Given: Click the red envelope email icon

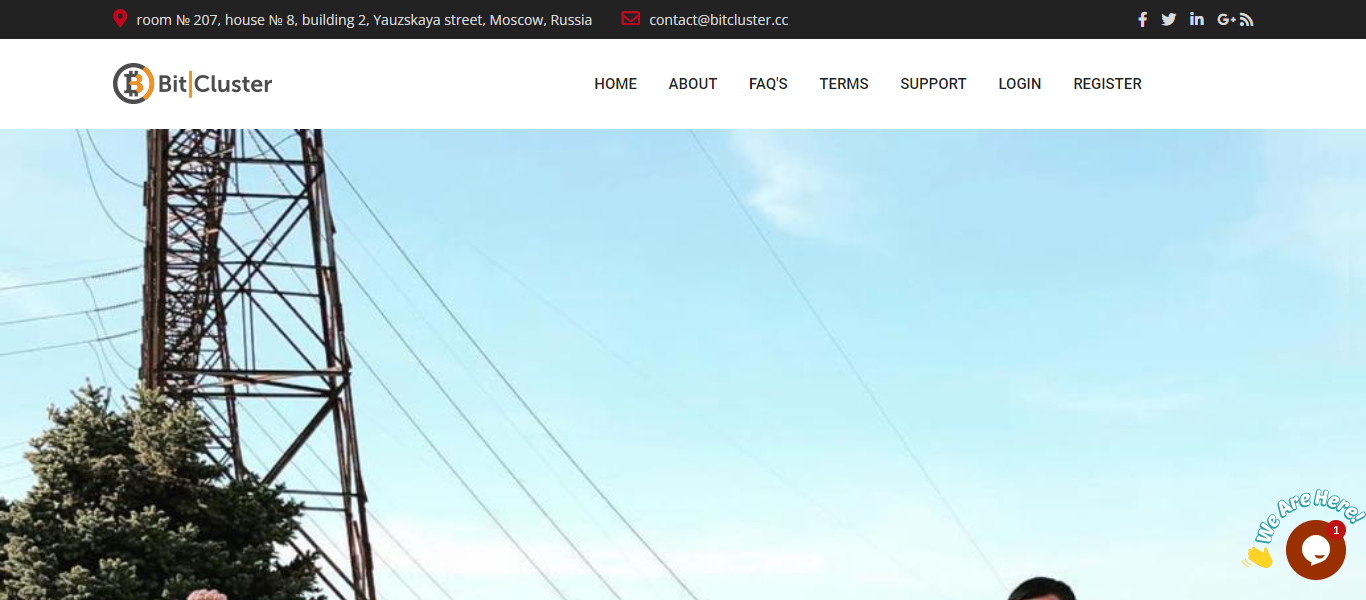Looking at the screenshot, I should pyautogui.click(x=630, y=19).
